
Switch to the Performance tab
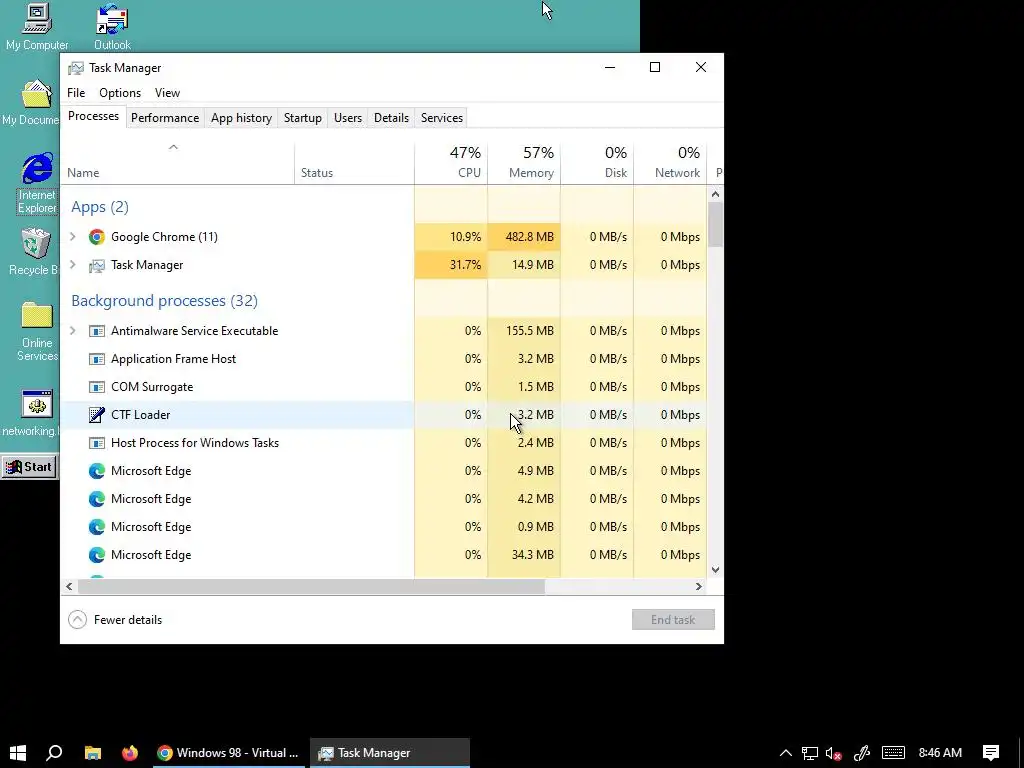point(165,118)
